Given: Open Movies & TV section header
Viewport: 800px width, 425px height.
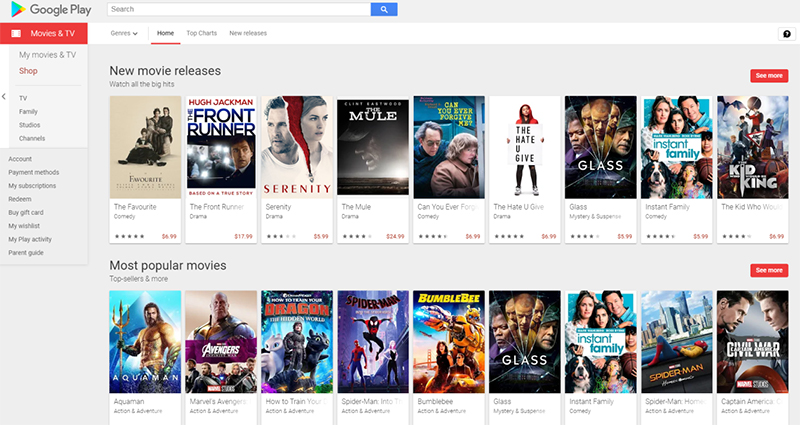Looking at the screenshot, I should click(x=44, y=33).
